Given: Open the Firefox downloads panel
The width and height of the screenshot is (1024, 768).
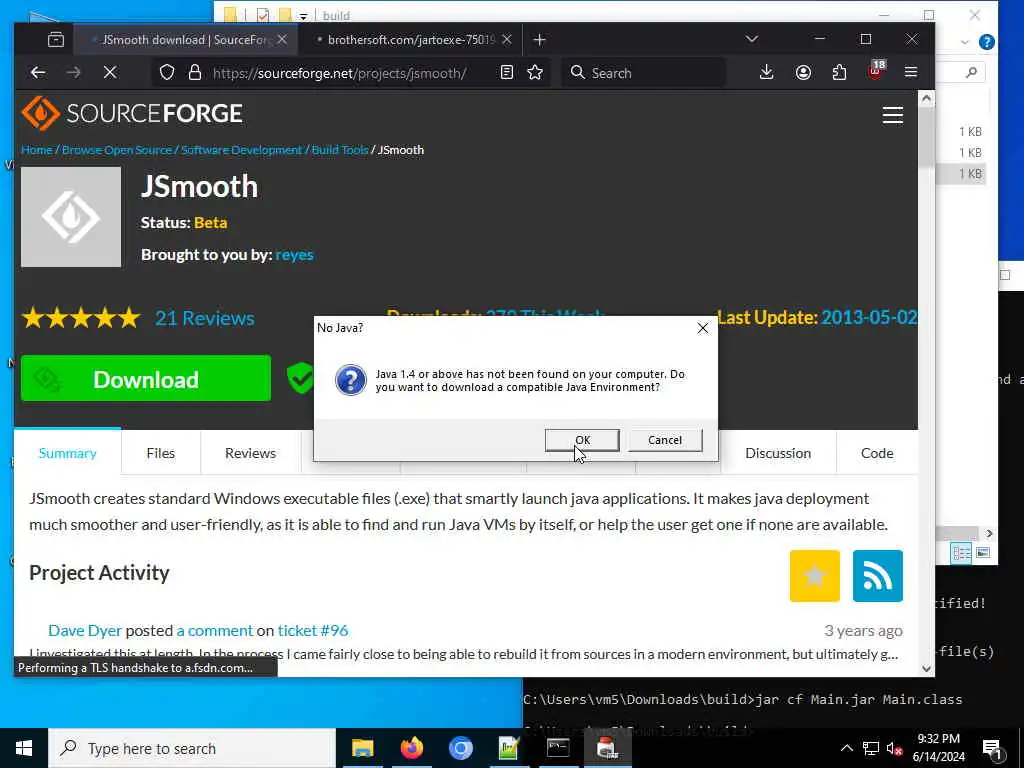Looking at the screenshot, I should click(x=767, y=72).
